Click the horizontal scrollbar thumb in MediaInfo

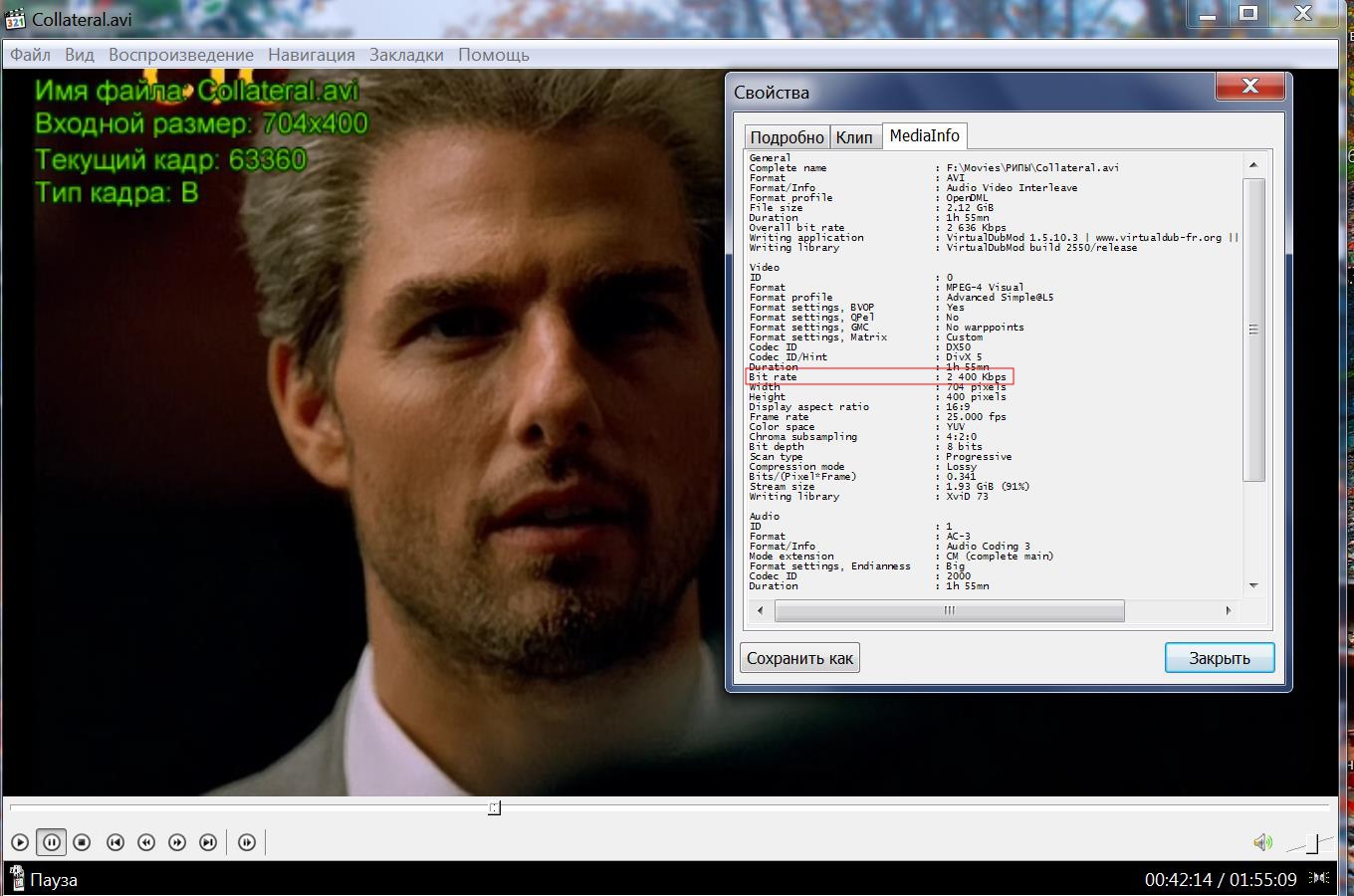coord(949,610)
